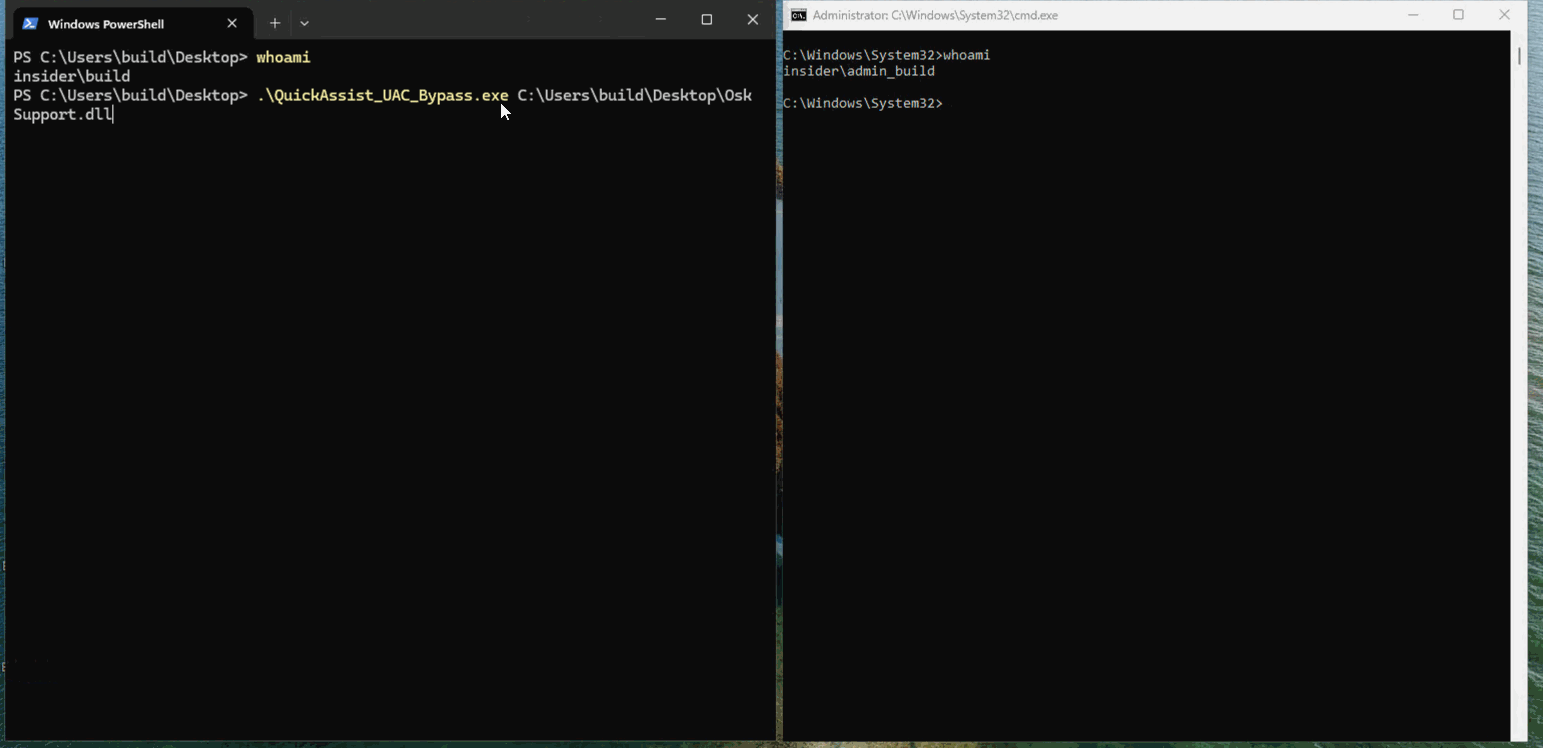Maximize the Administrator cmd.exe window

(x=1459, y=15)
